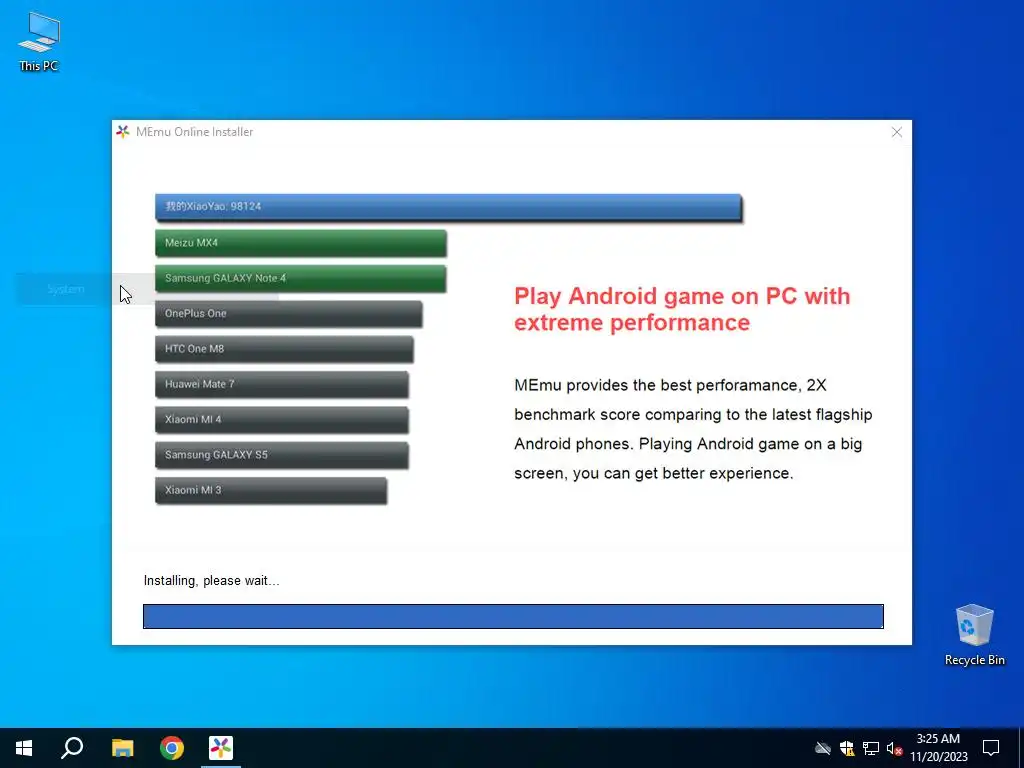
Task: Click the Samsung GALAXY Note 4 bar
Action: pos(301,278)
